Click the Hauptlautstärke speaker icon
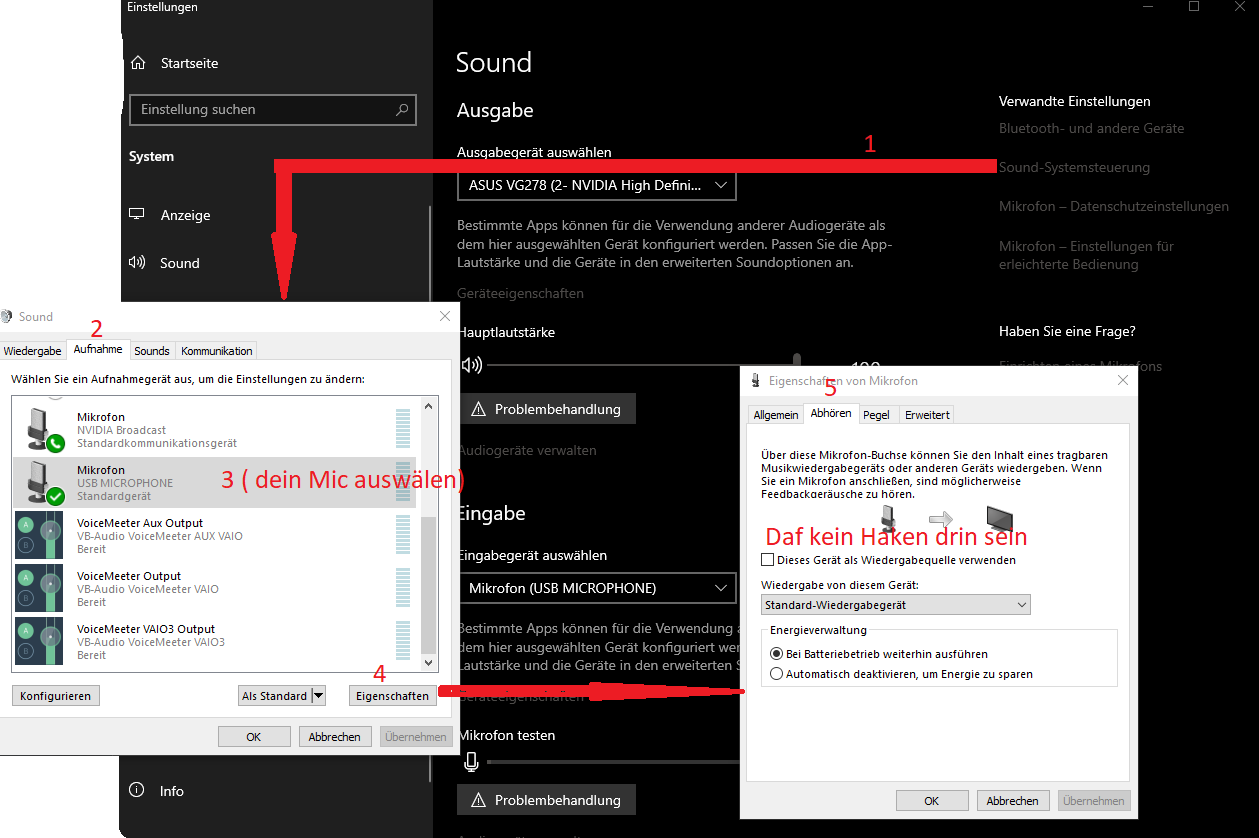The height and width of the screenshot is (838, 1259). [x=472, y=365]
